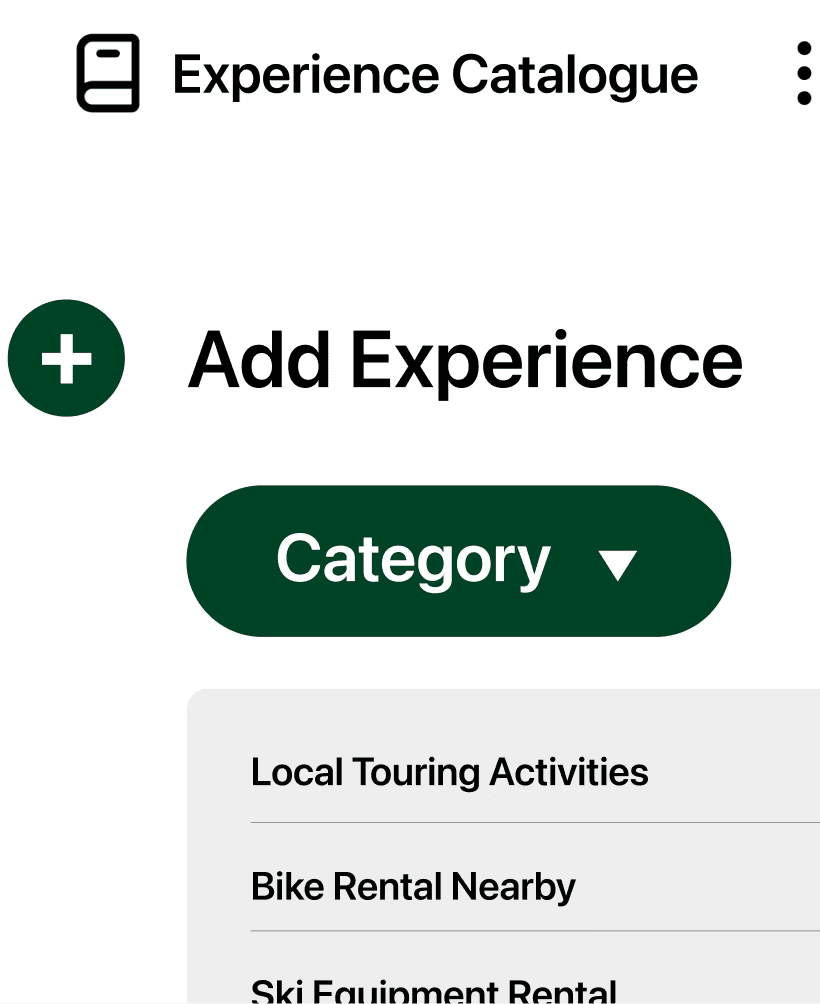Click the white plus sign symbol
The width and height of the screenshot is (820, 1004).
67,359
